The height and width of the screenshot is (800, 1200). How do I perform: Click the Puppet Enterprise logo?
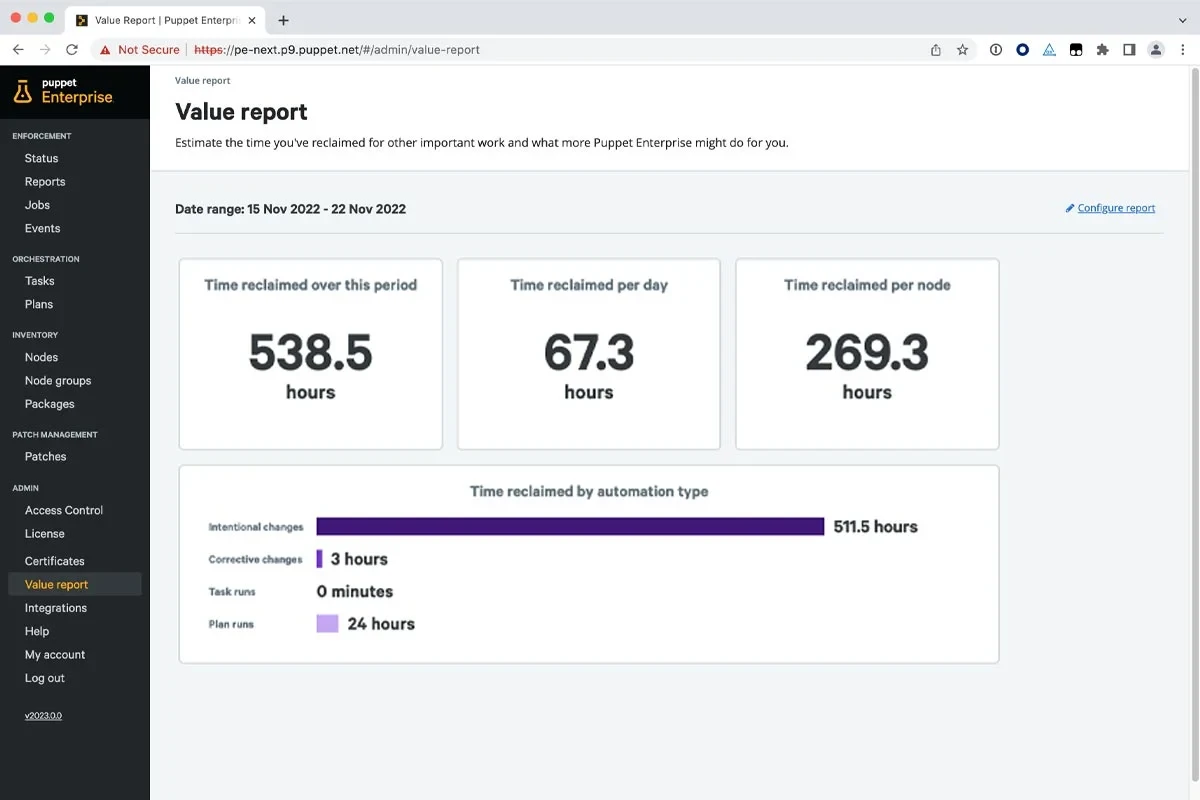pos(63,91)
